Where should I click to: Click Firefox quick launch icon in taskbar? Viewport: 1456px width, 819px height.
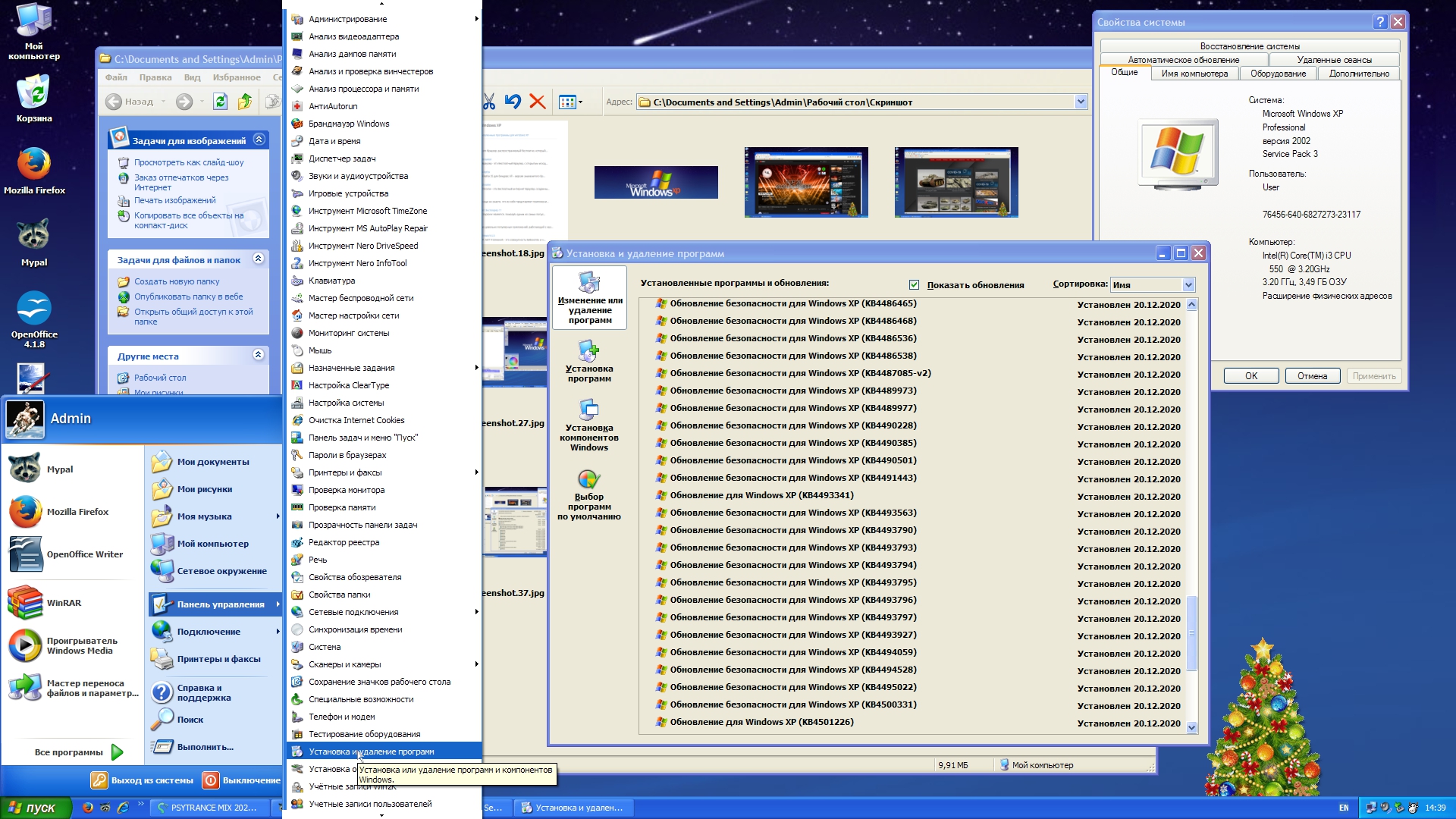click(88, 808)
